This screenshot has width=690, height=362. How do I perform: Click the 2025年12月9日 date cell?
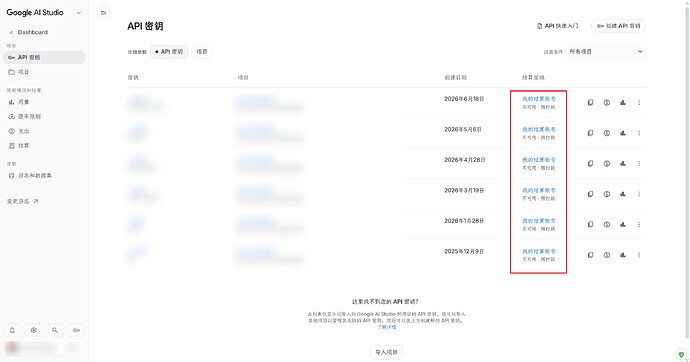coord(464,251)
